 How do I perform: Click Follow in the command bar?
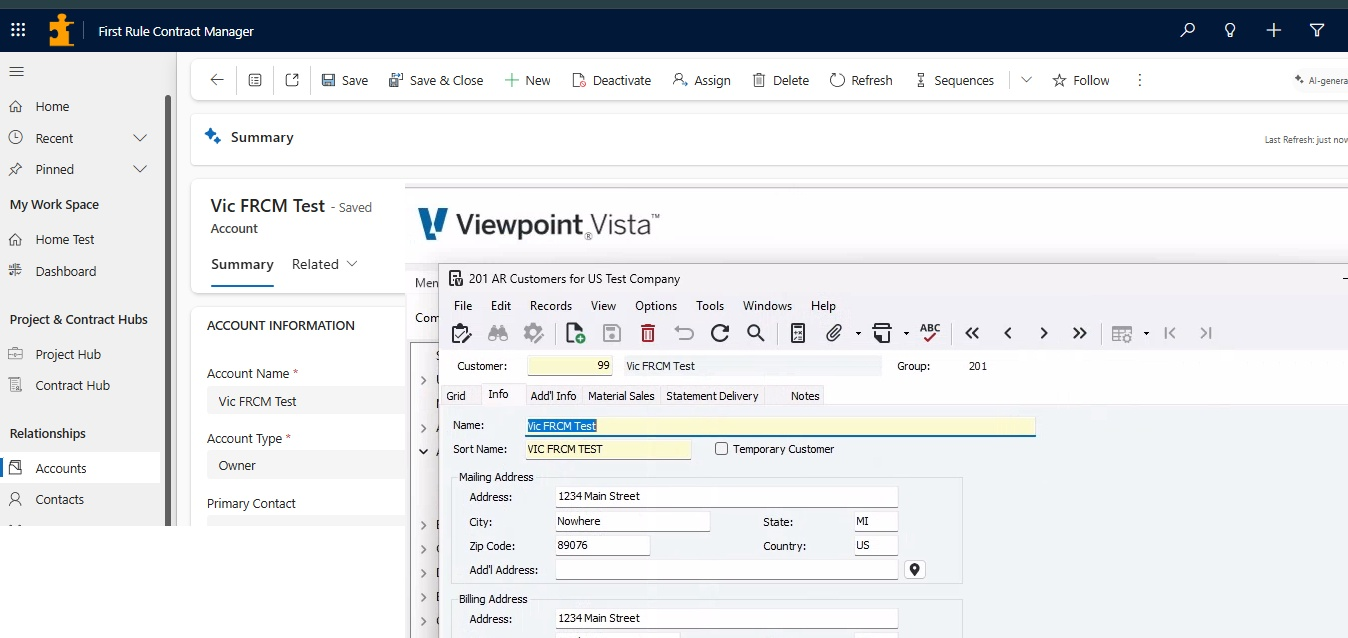click(x=1081, y=80)
